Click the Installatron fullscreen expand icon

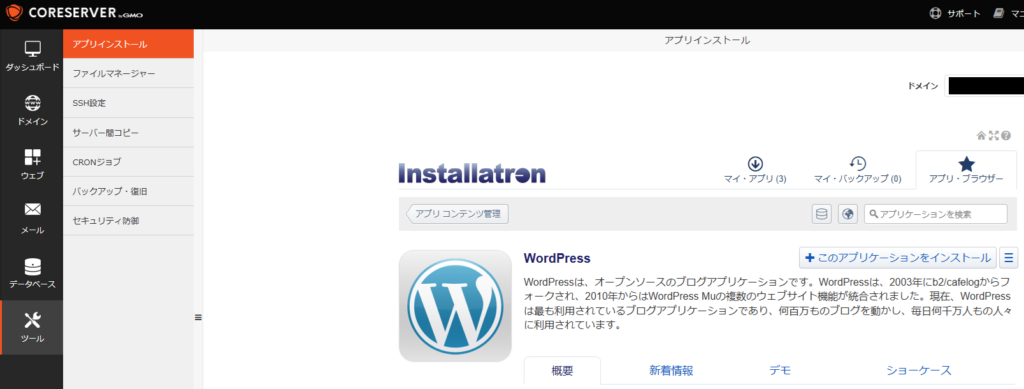point(993,136)
